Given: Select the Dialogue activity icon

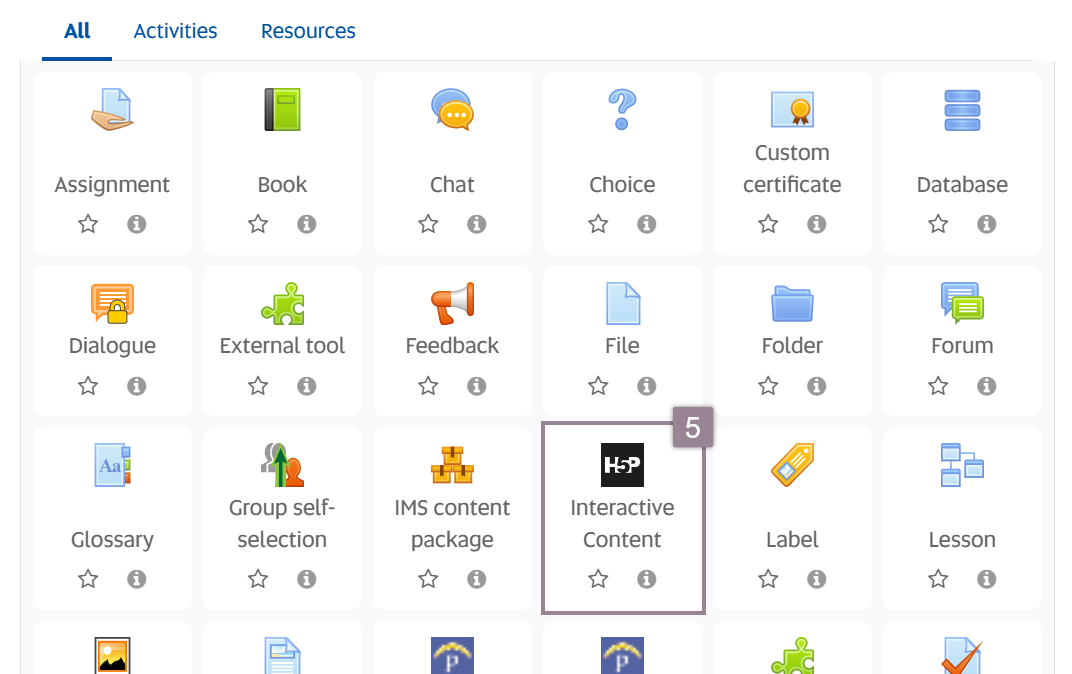Looking at the screenshot, I should 112,303.
